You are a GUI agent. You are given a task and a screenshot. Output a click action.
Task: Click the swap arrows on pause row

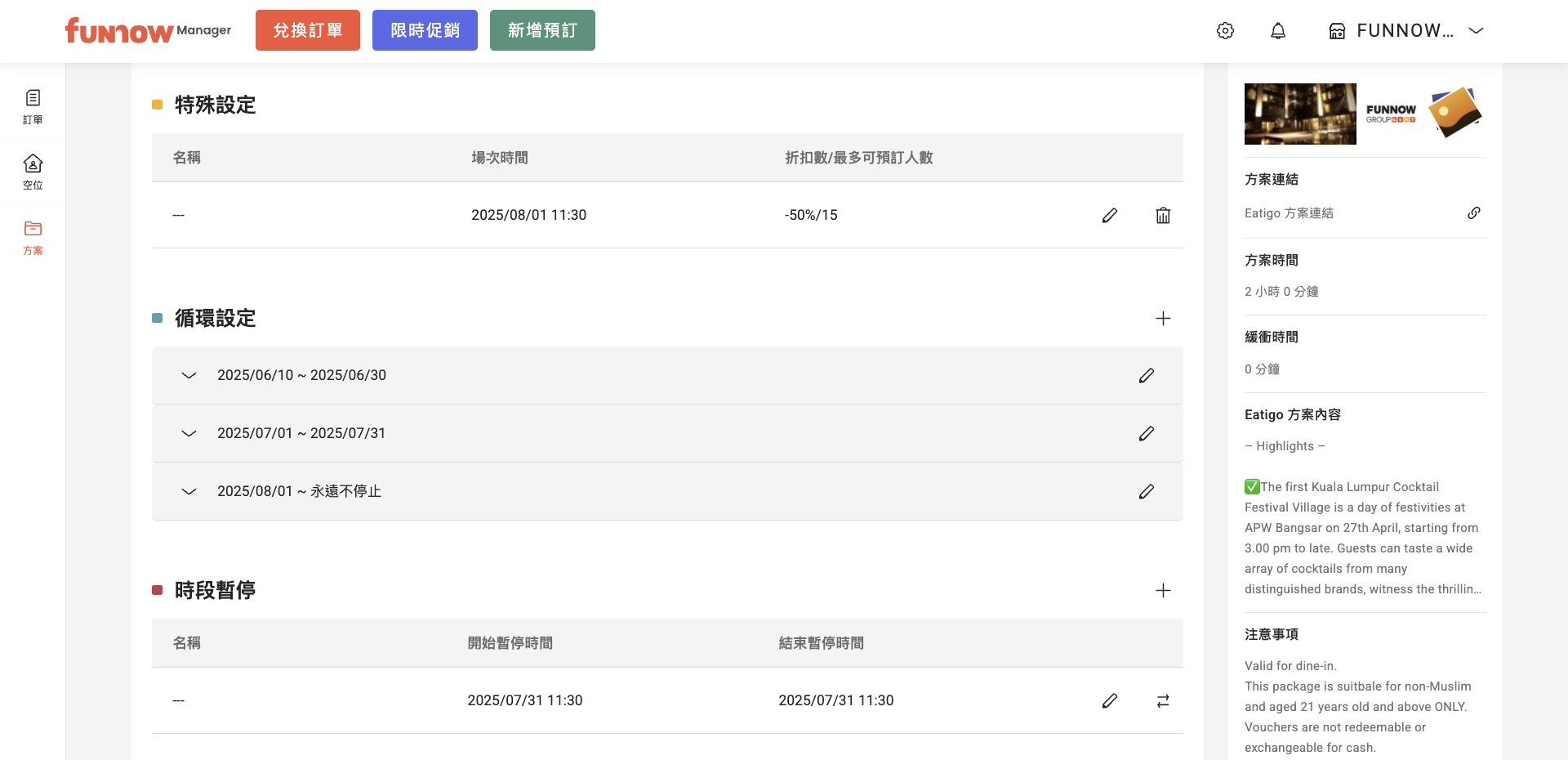tap(1163, 701)
